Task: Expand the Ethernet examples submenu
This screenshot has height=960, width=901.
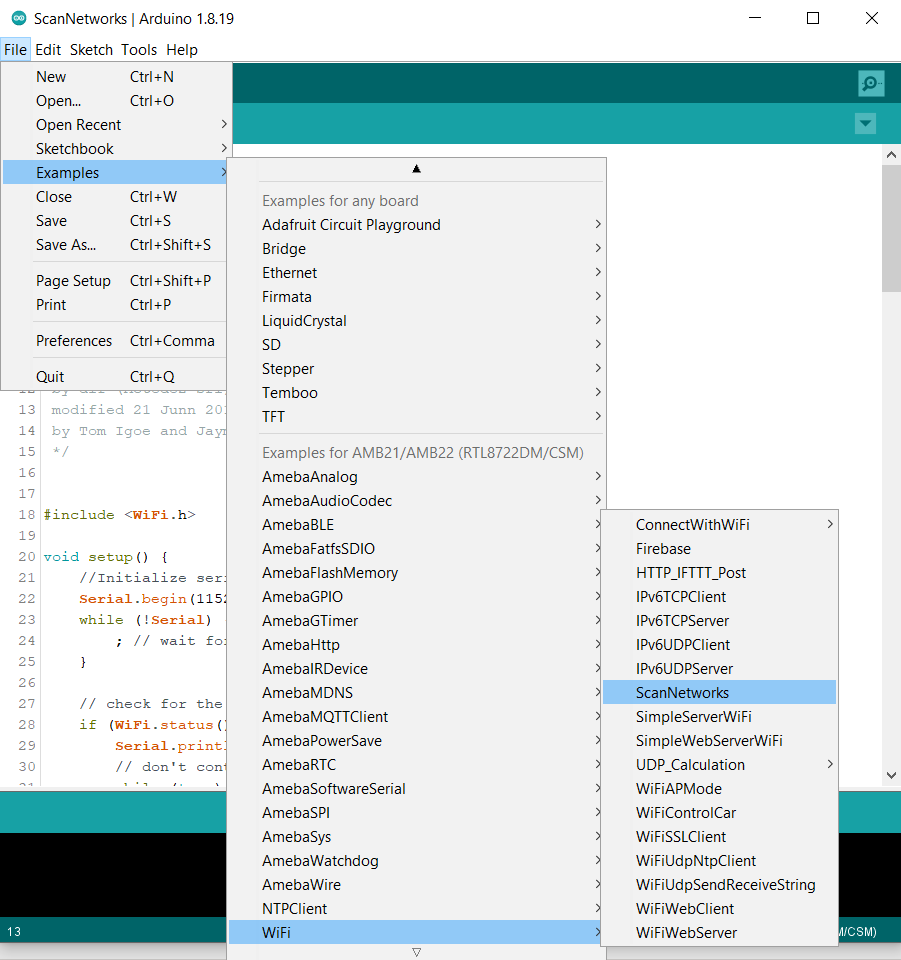Action: (x=416, y=272)
